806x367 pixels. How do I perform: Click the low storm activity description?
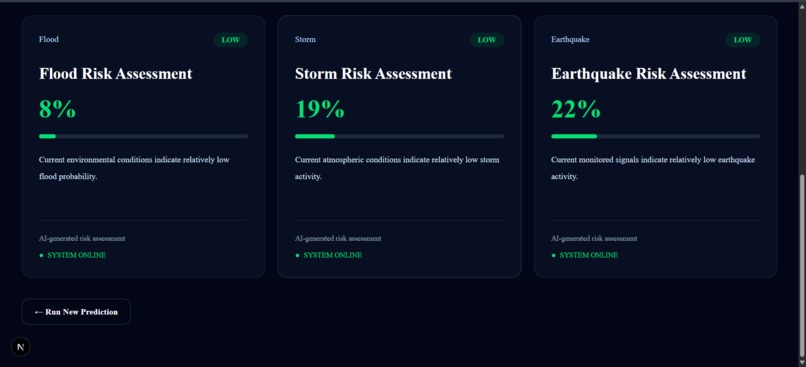click(x=397, y=168)
